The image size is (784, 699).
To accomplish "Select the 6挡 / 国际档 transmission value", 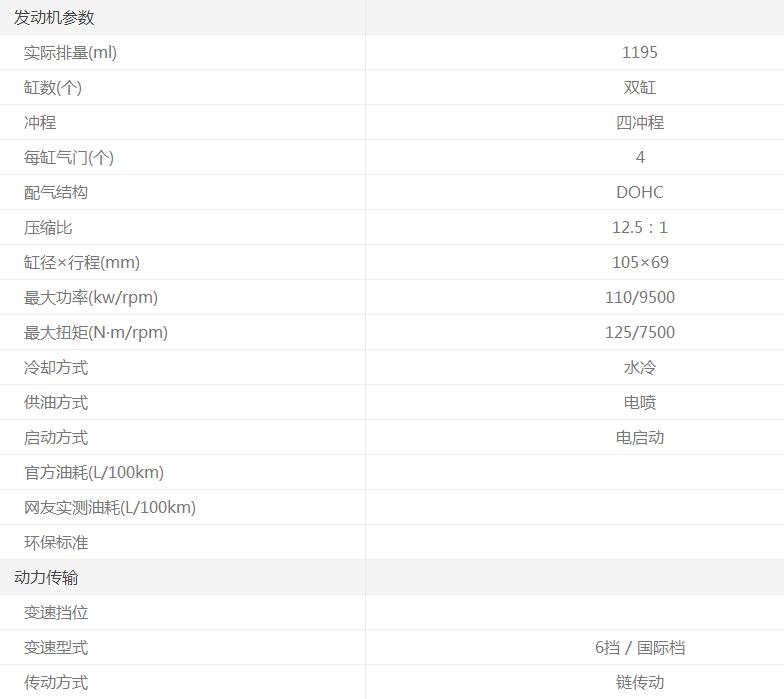I will coord(639,648).
